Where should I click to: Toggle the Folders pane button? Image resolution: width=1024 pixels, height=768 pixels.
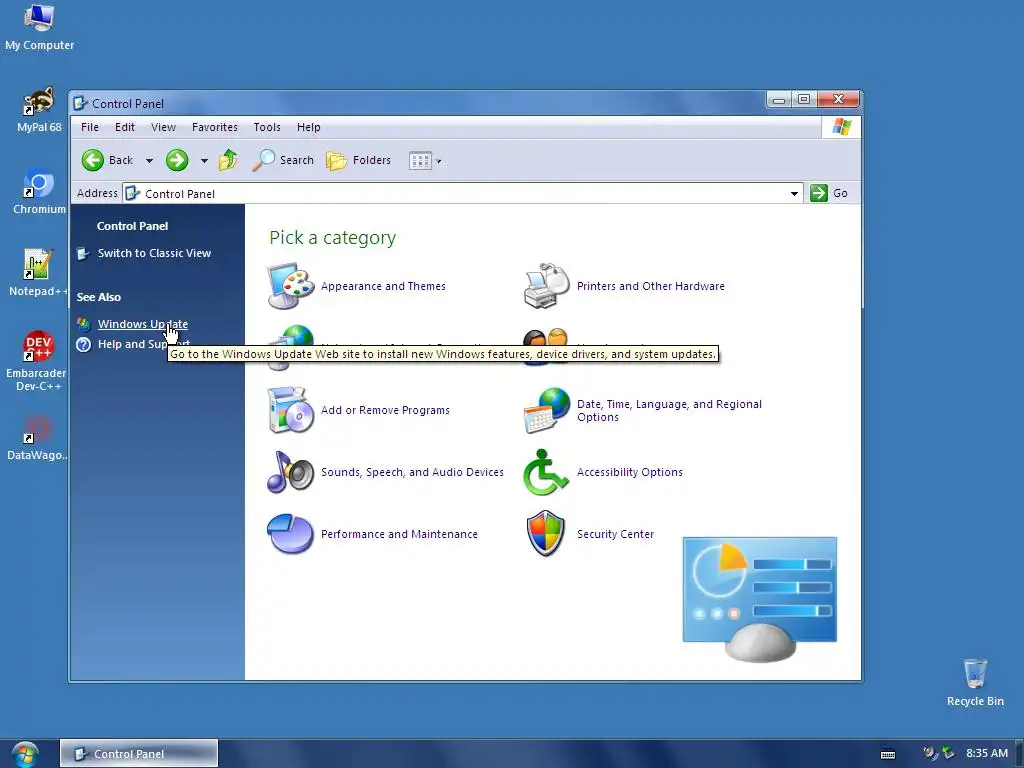(x=359, y=160)
